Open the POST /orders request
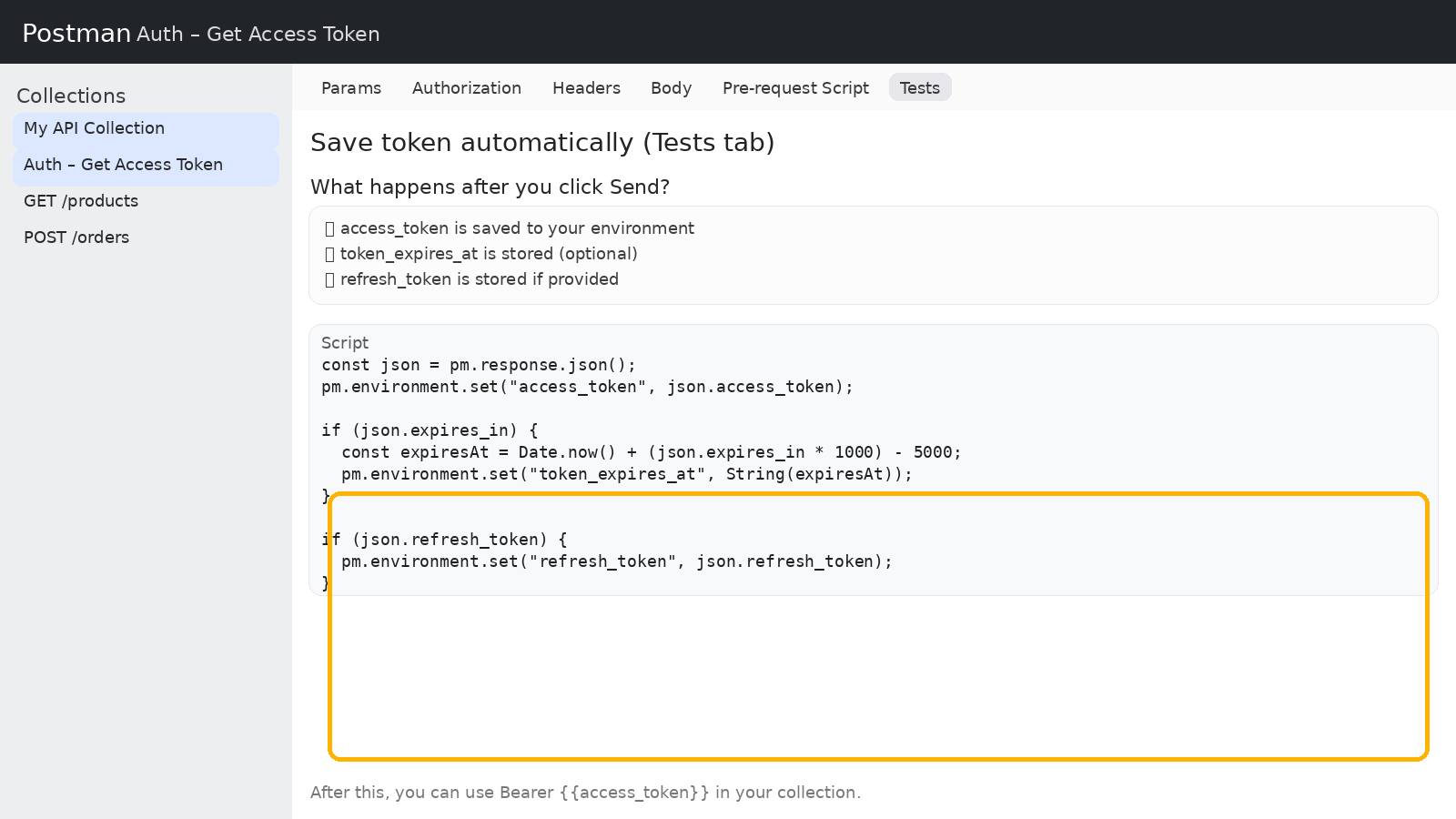 [76, 238]
